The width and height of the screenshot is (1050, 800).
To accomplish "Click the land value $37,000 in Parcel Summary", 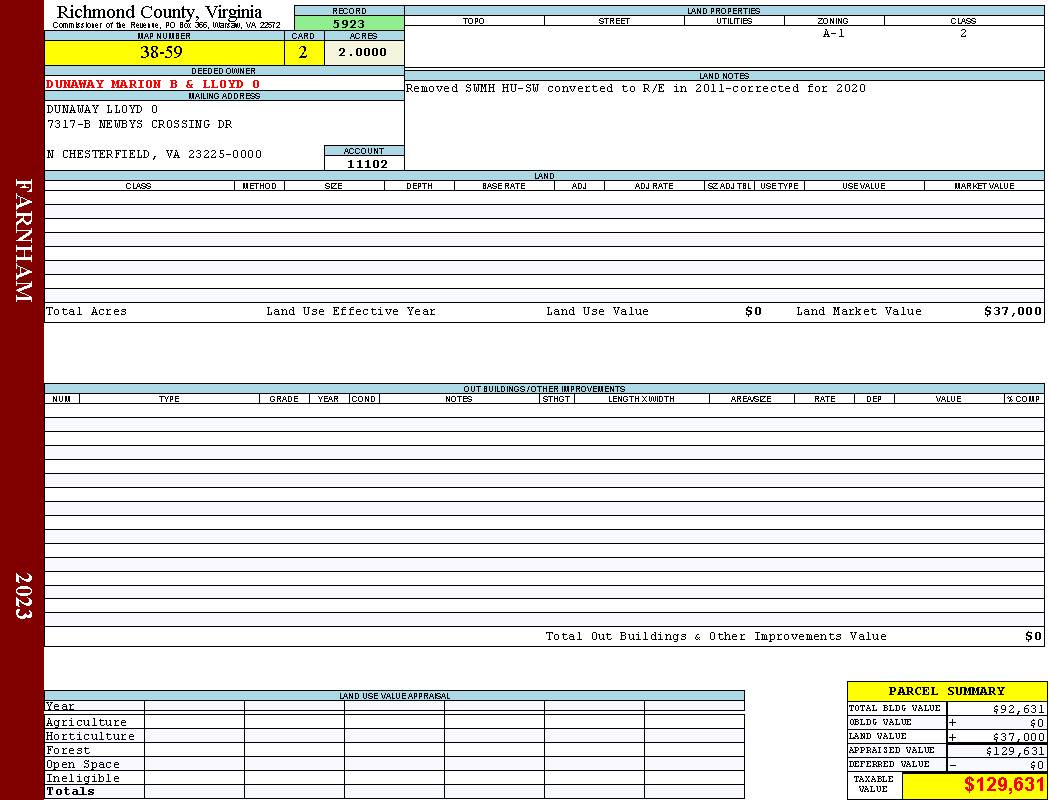I will tap(1018, 737).
